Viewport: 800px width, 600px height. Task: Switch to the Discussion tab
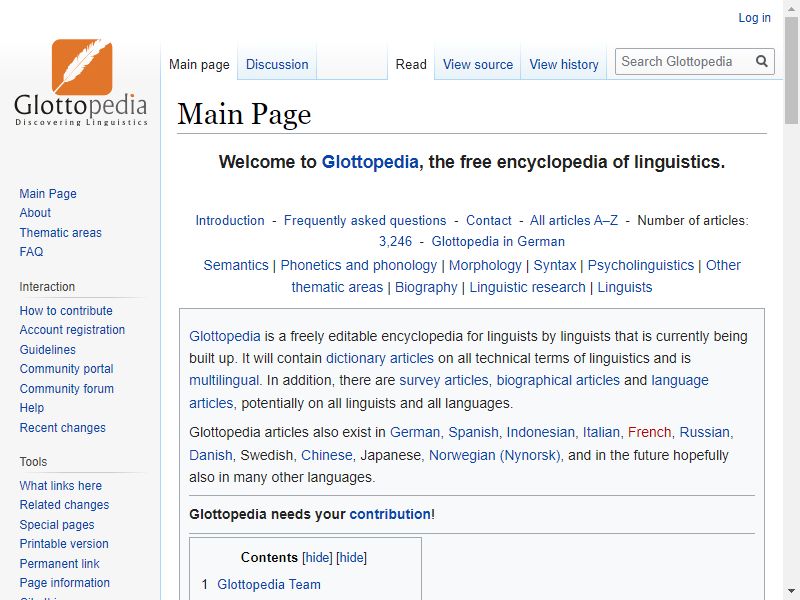pyautogui.click(x=277, y=65)
